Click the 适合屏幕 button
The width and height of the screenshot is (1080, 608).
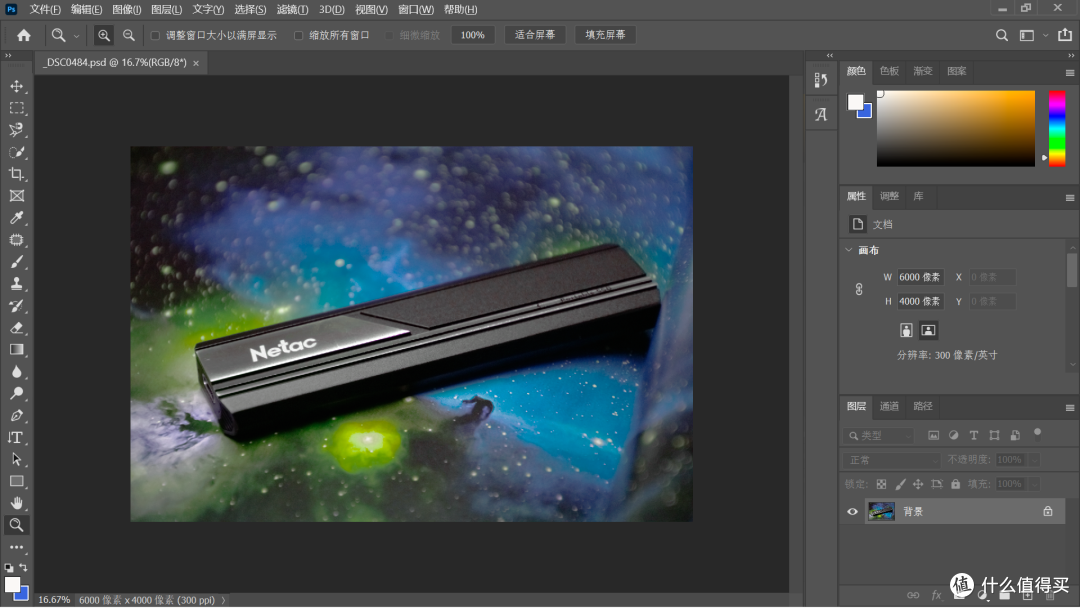[x=534, y=35]
